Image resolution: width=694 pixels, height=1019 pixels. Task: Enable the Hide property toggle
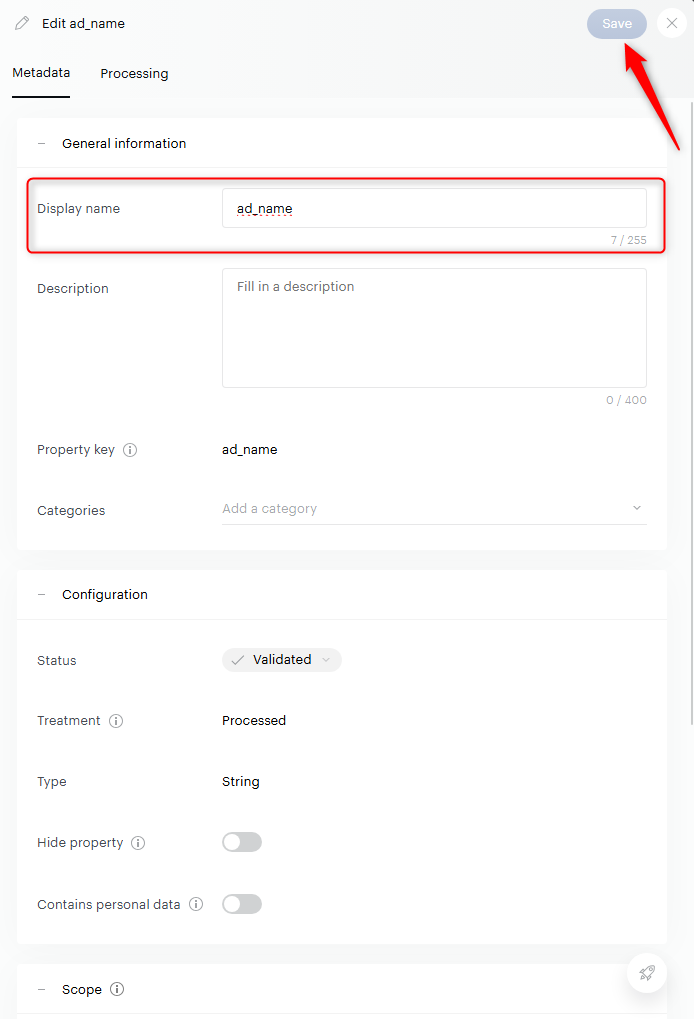242,842
